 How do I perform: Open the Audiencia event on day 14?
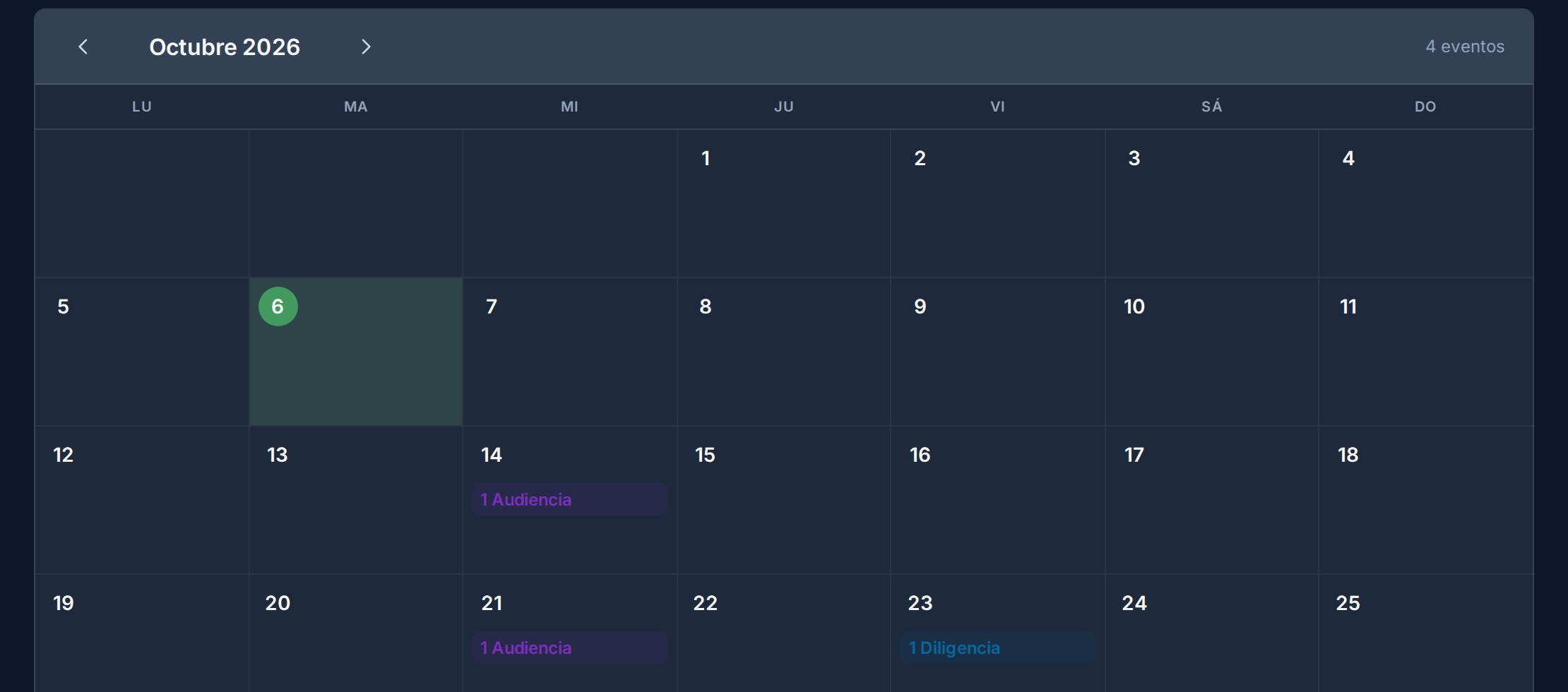pos(570,499)
